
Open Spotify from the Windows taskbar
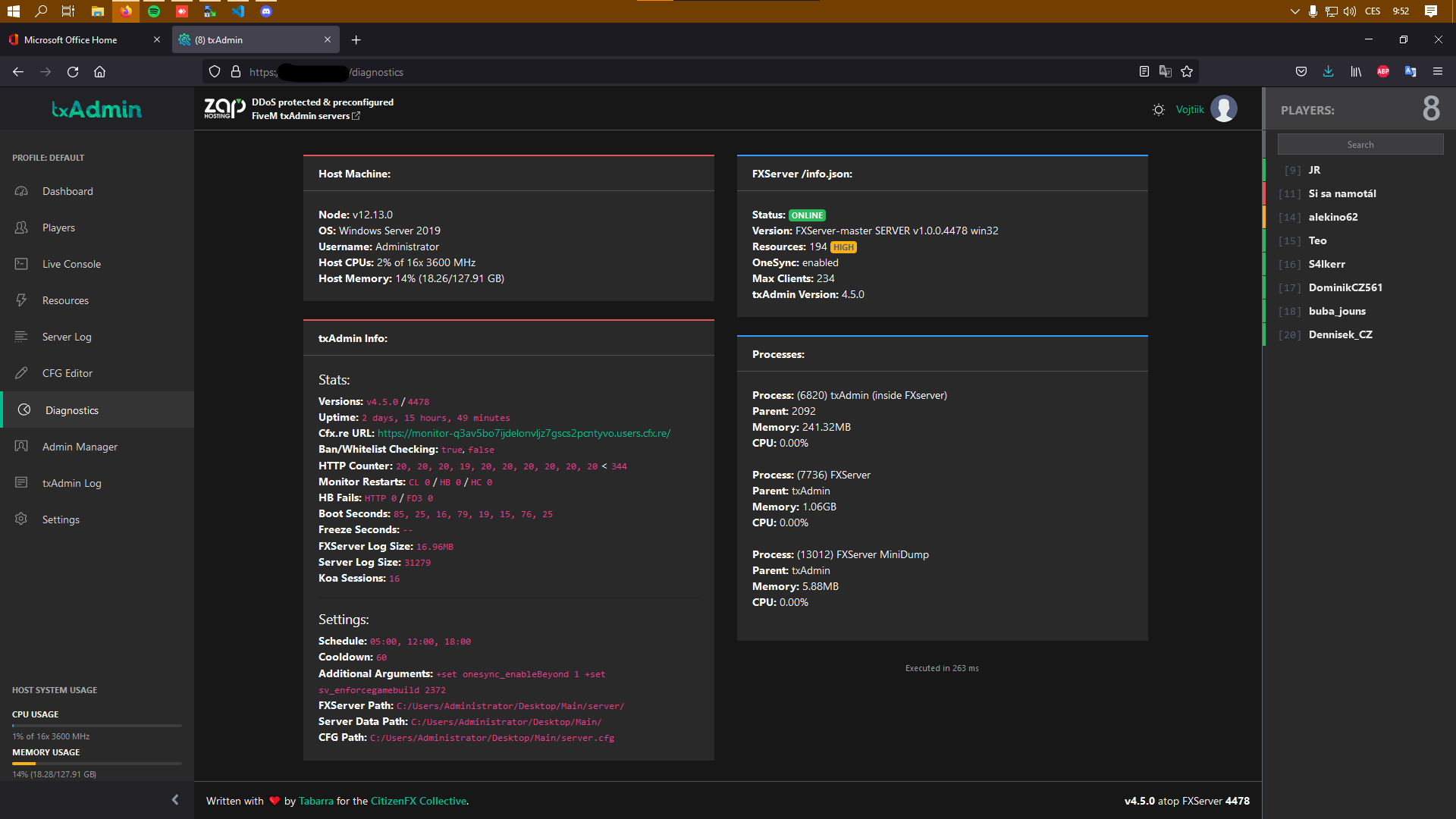[154, 11]
